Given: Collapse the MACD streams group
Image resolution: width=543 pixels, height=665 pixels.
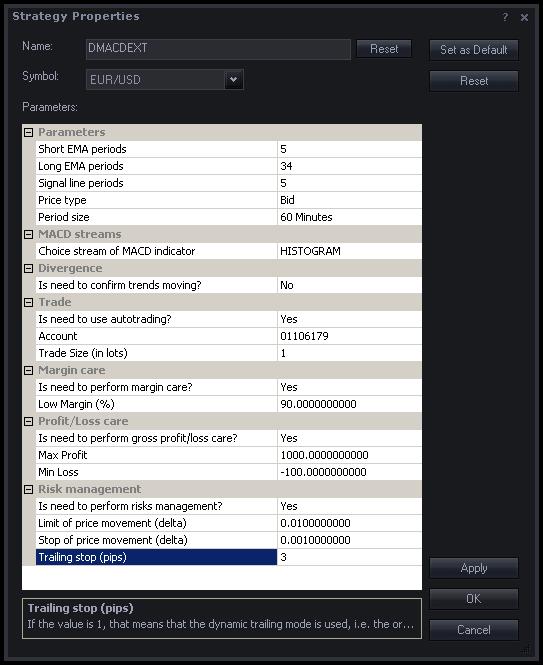Looking at the screenshot, I should (28, 234).
